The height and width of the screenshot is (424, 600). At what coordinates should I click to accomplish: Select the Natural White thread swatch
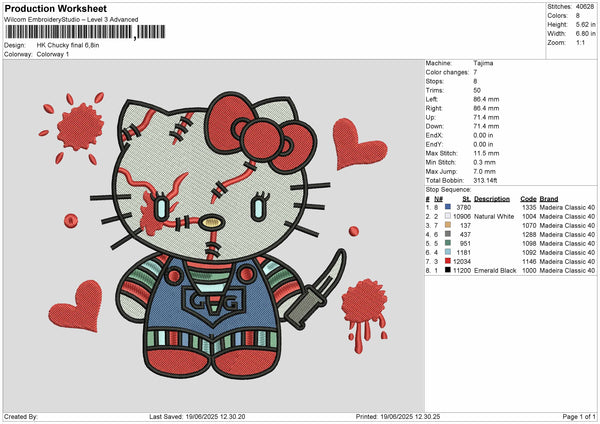(x=447, y=216)
